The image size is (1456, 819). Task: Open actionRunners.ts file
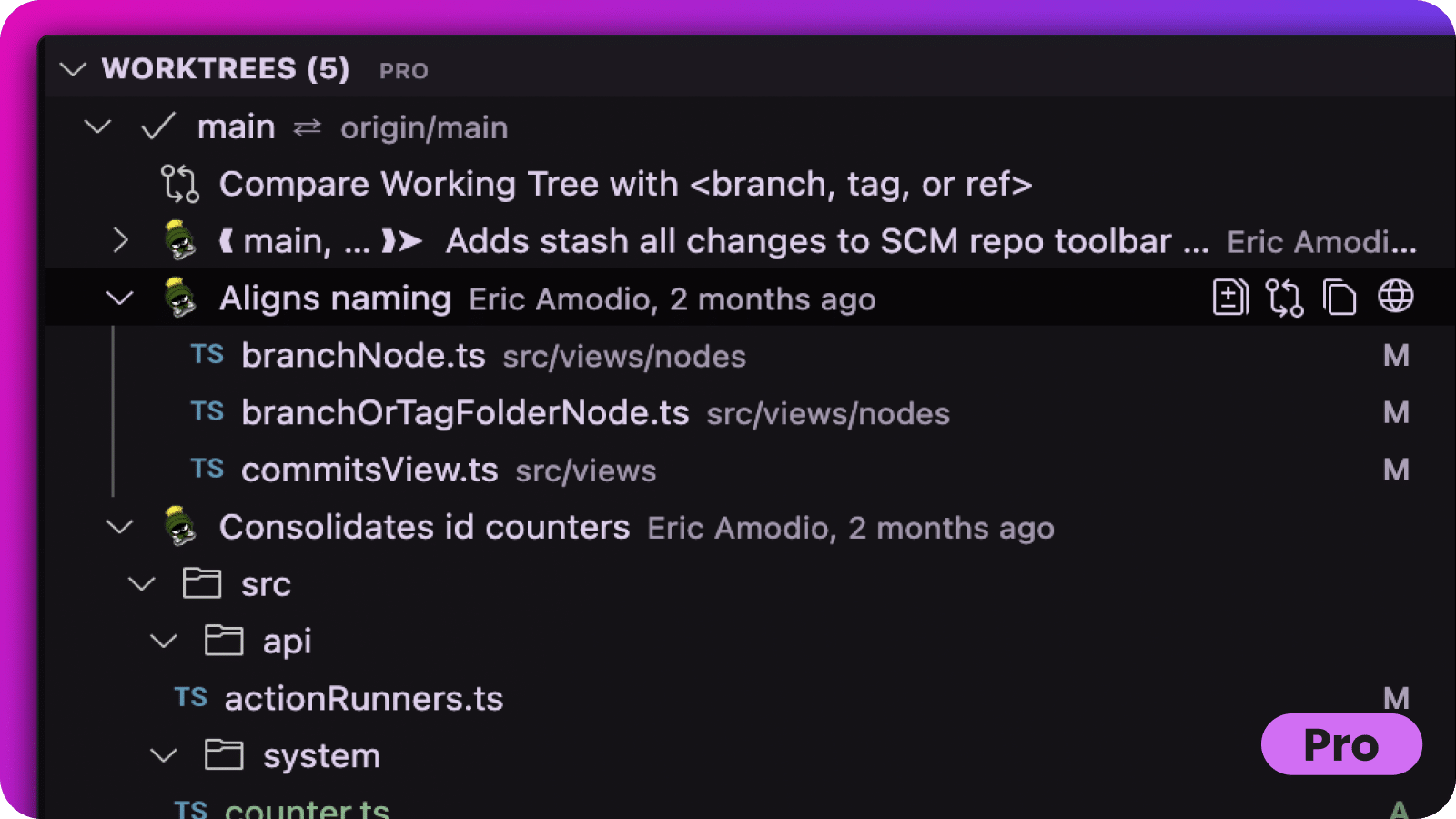pyautogui.click(x=364, y=699)
